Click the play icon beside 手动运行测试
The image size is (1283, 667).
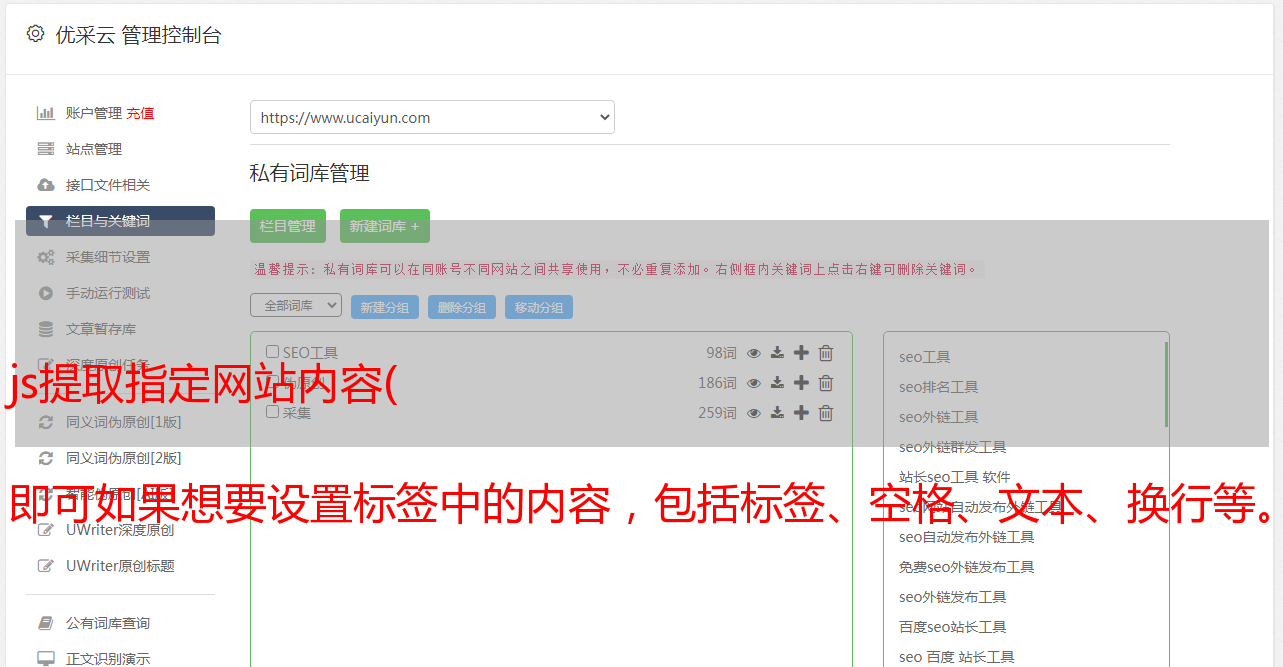click(x=46, y=293)
